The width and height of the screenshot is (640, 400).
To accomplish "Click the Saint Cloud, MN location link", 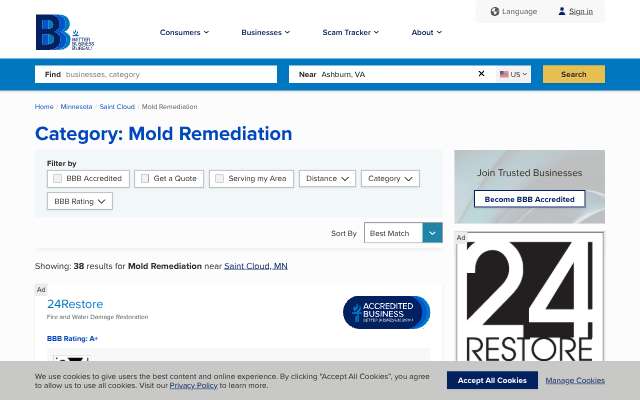I will 256,266.
